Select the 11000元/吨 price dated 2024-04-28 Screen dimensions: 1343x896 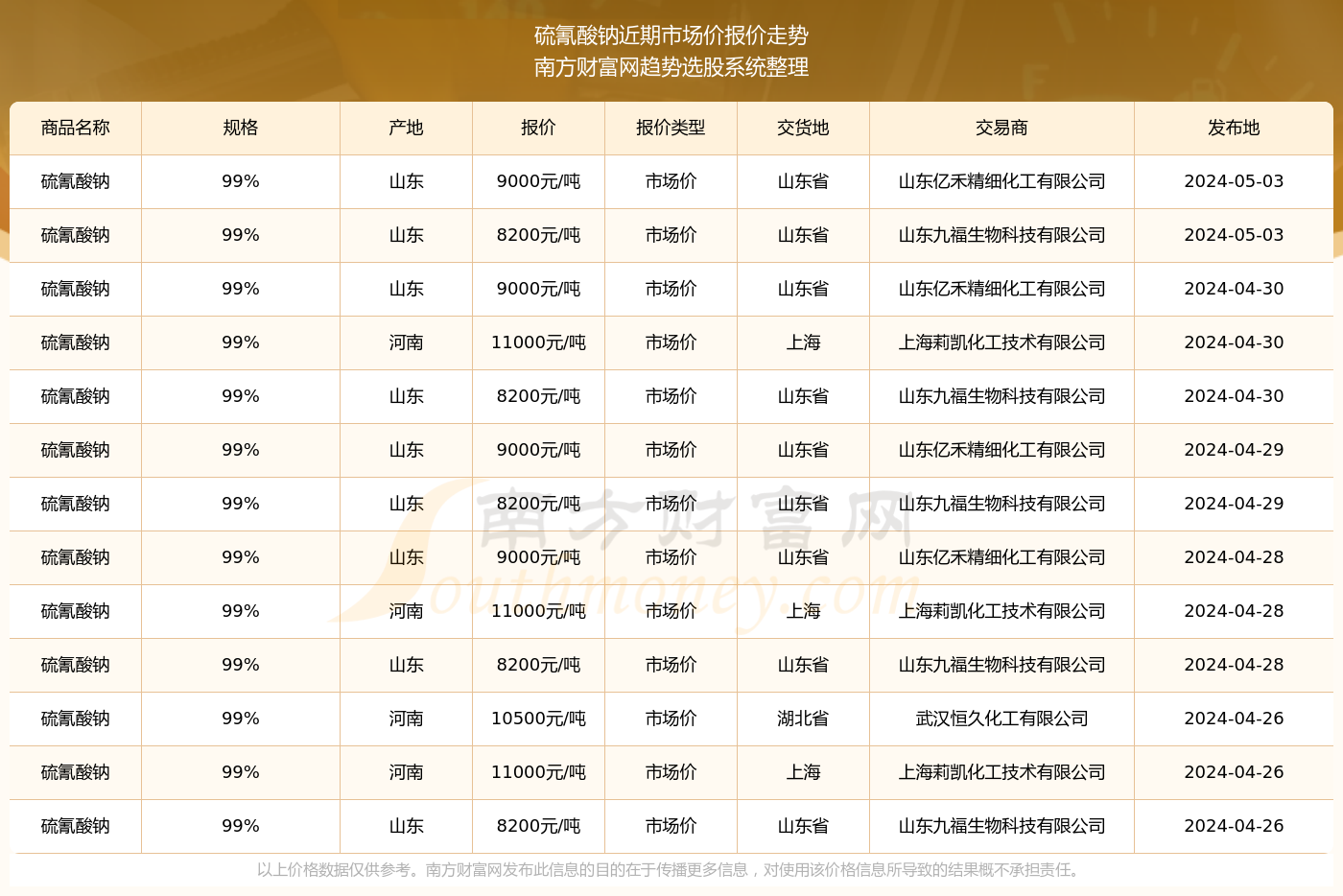pyautogui.click(x=539, y=611)
